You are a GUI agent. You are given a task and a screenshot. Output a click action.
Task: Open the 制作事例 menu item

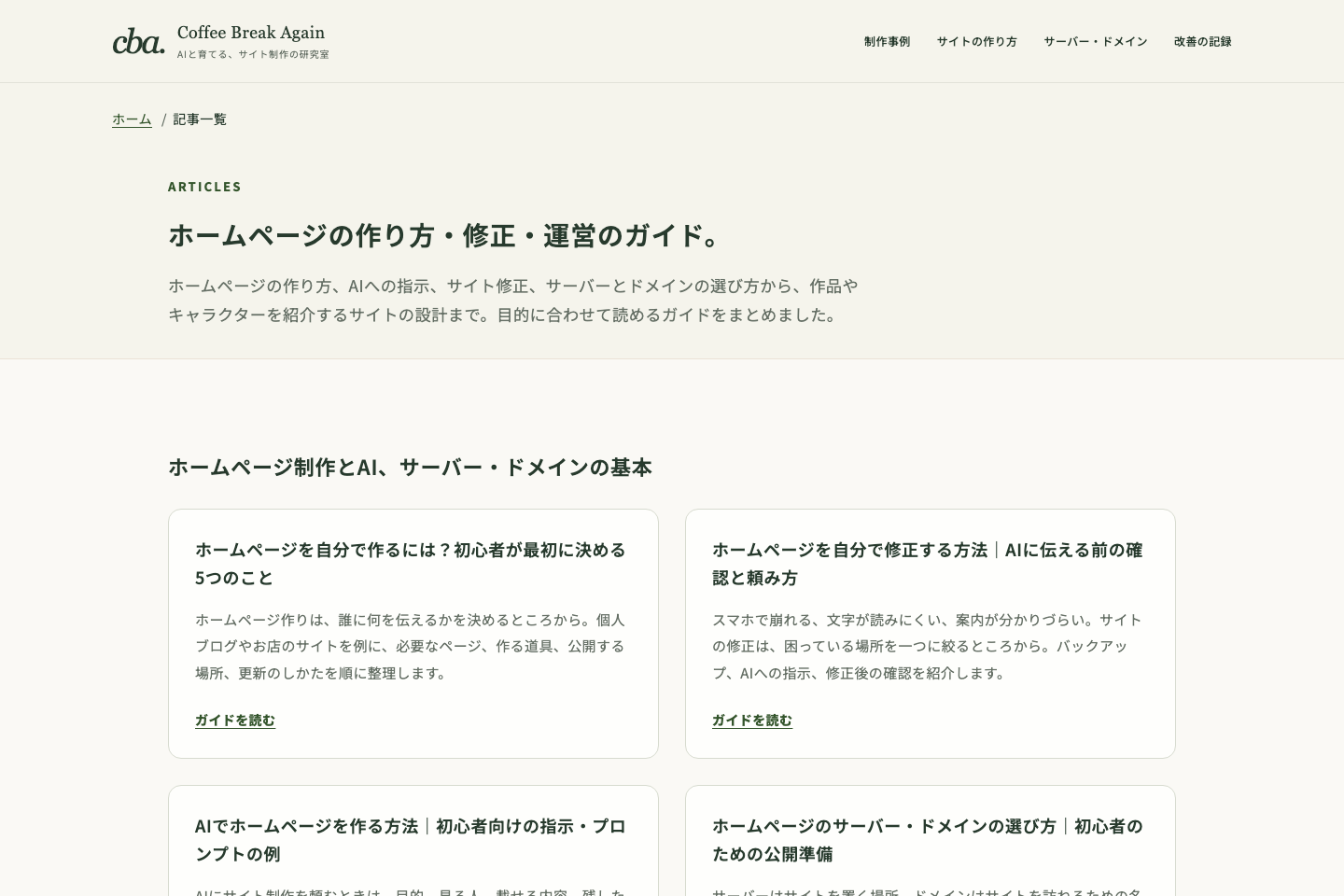(x=887, y=41)
